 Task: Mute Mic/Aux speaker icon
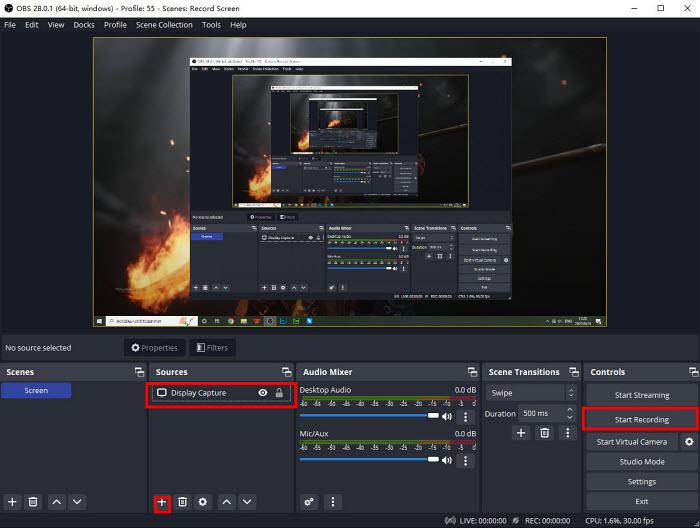pos(446,460)
